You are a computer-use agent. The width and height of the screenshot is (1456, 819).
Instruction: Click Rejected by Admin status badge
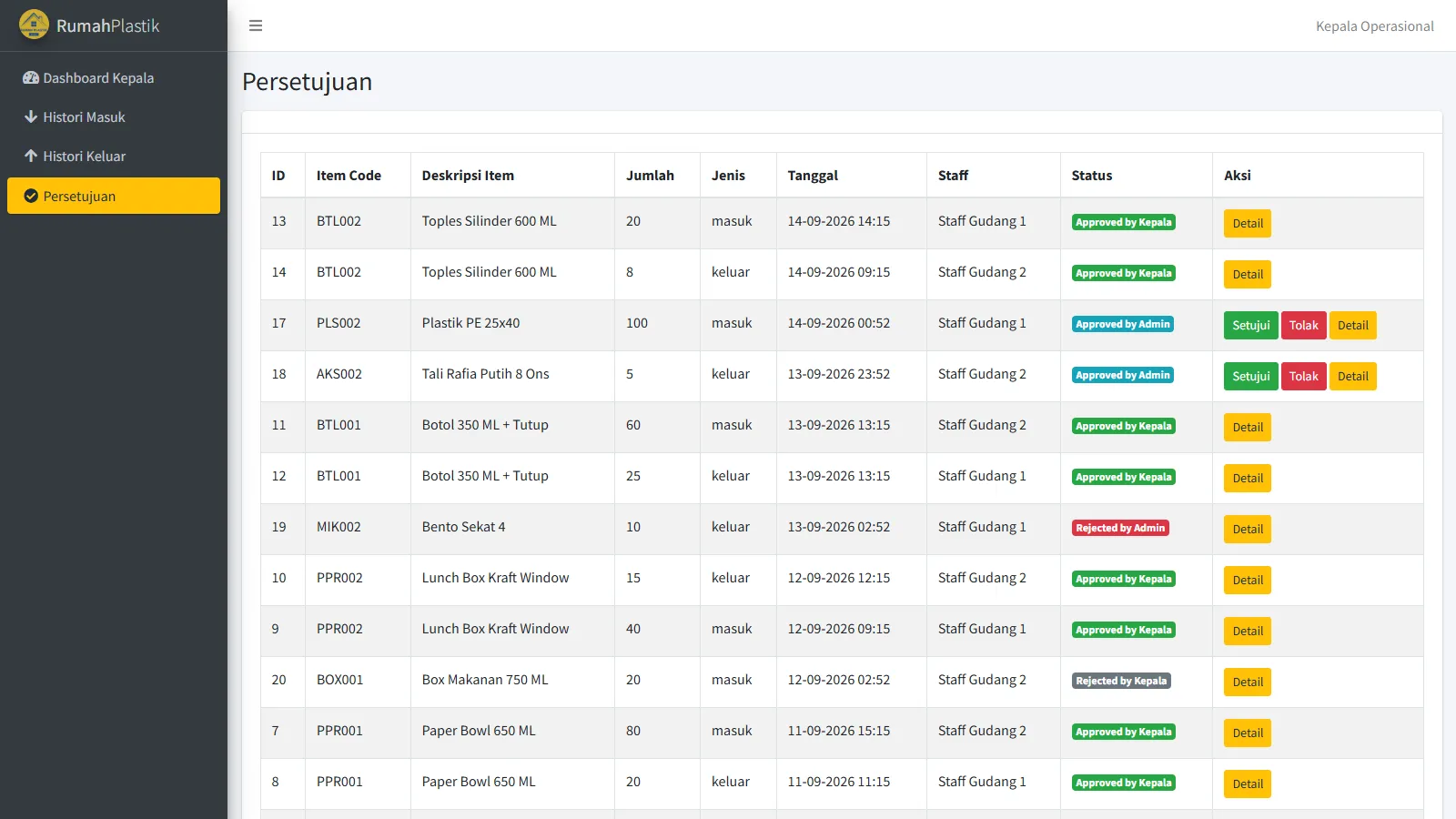1120,528
